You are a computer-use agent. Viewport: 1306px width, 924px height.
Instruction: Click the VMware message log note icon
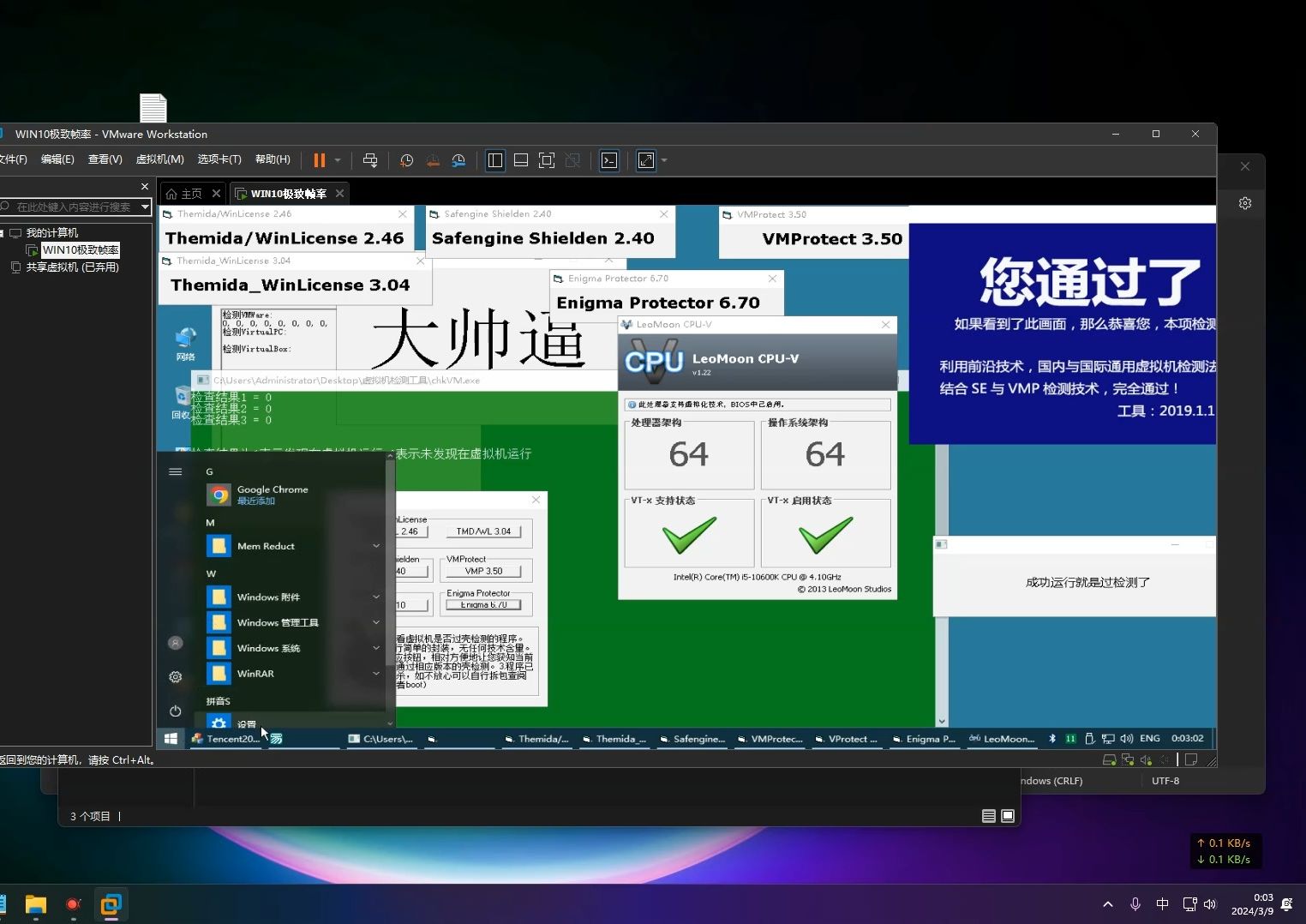[1191, 759]
